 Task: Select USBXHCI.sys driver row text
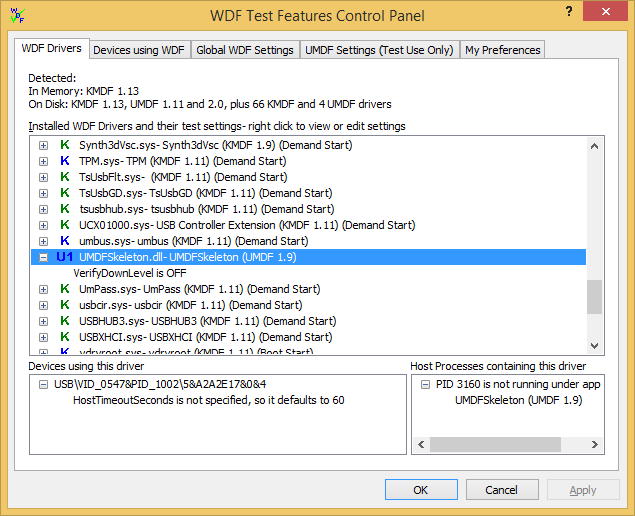click(x=206, y=337)
